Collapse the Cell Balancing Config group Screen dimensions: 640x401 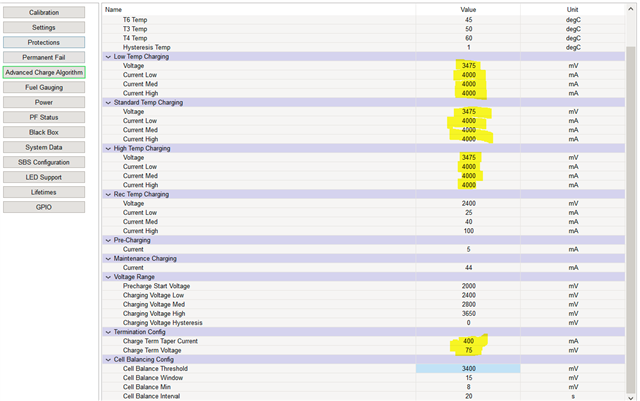click(108, 360)
